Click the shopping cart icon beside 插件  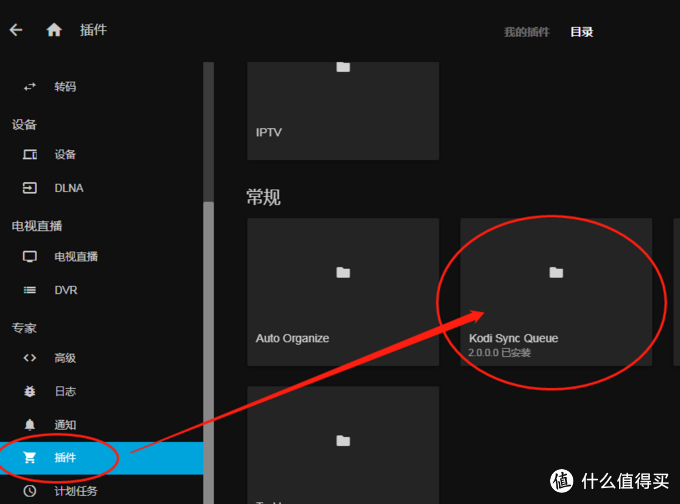29,457
